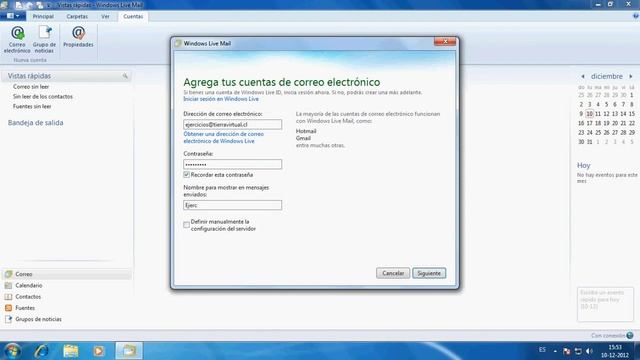Click the Siguiente button
The width and height of the screenshot is (640, 360).
point(429,273)
